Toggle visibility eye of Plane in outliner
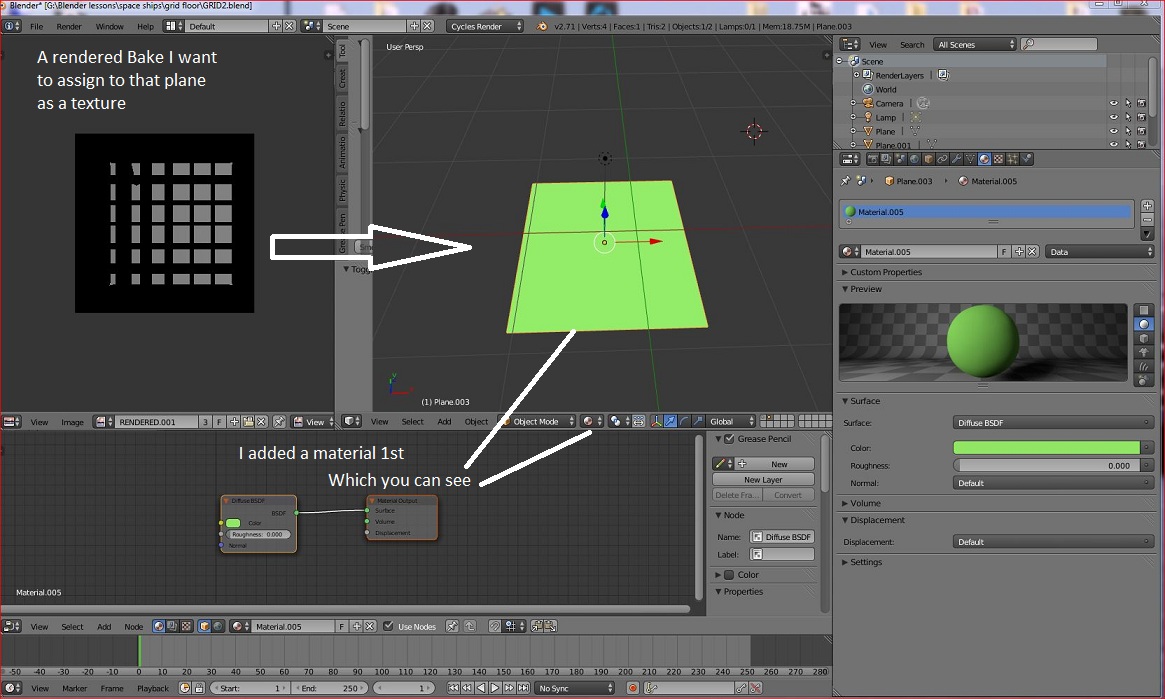The width and height of the screenshot is (1165, 699). click(1114, 131)
